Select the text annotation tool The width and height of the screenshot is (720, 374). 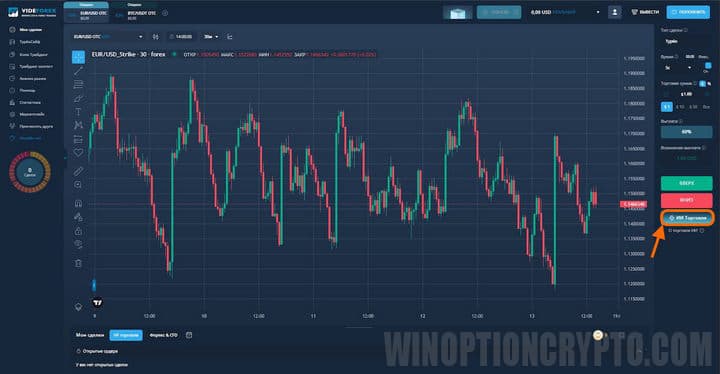(x=79, y=112)
